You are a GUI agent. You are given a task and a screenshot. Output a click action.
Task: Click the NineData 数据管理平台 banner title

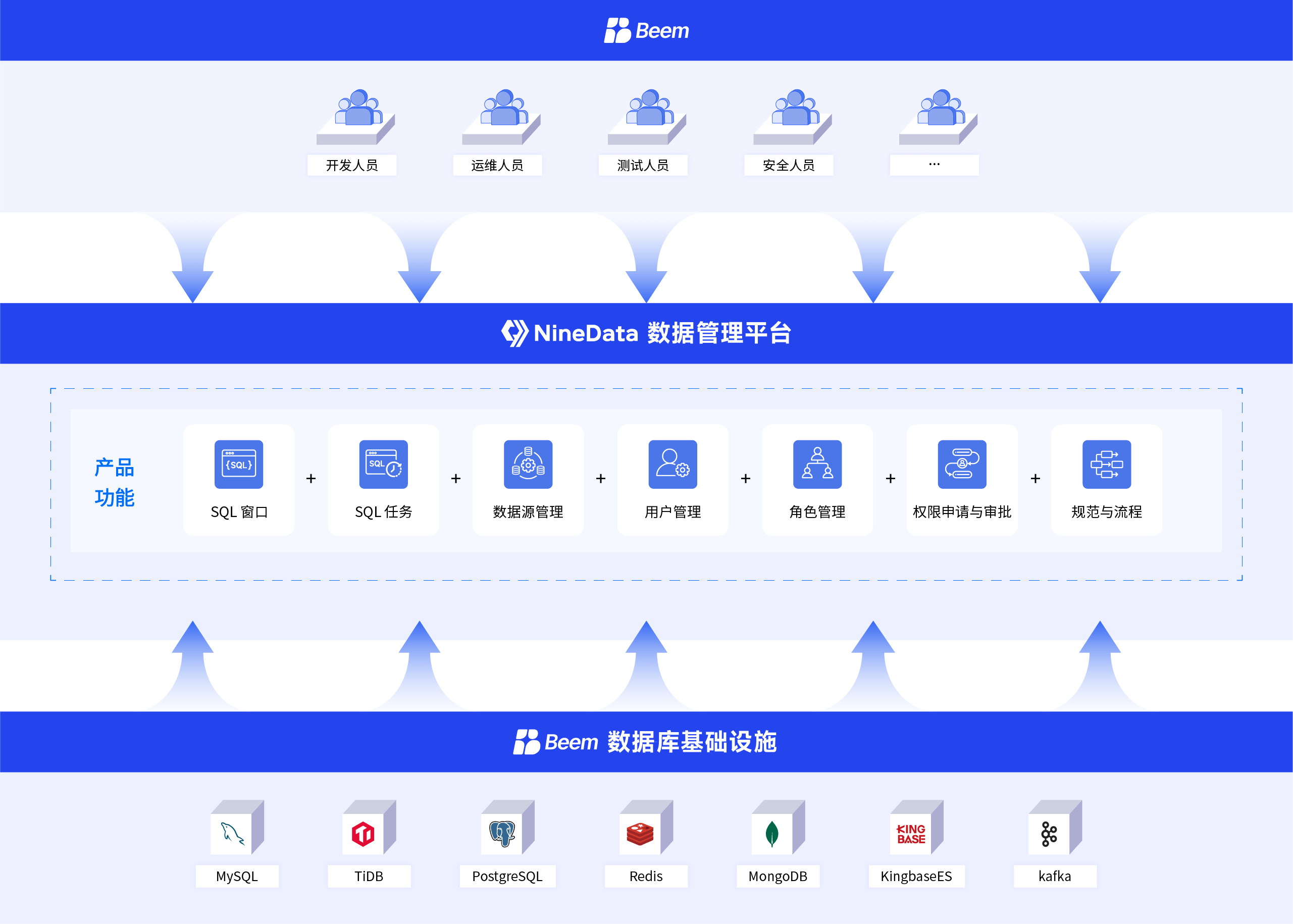(x=646, y=333)
